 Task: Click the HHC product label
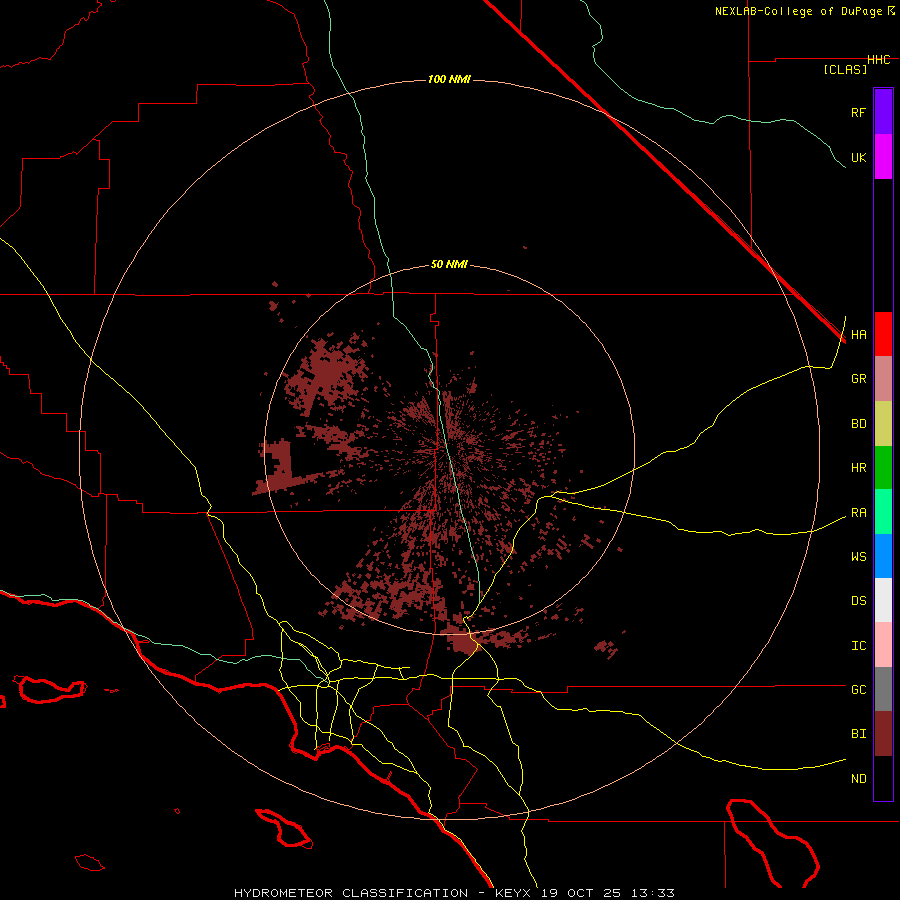[x=879, y=60]
